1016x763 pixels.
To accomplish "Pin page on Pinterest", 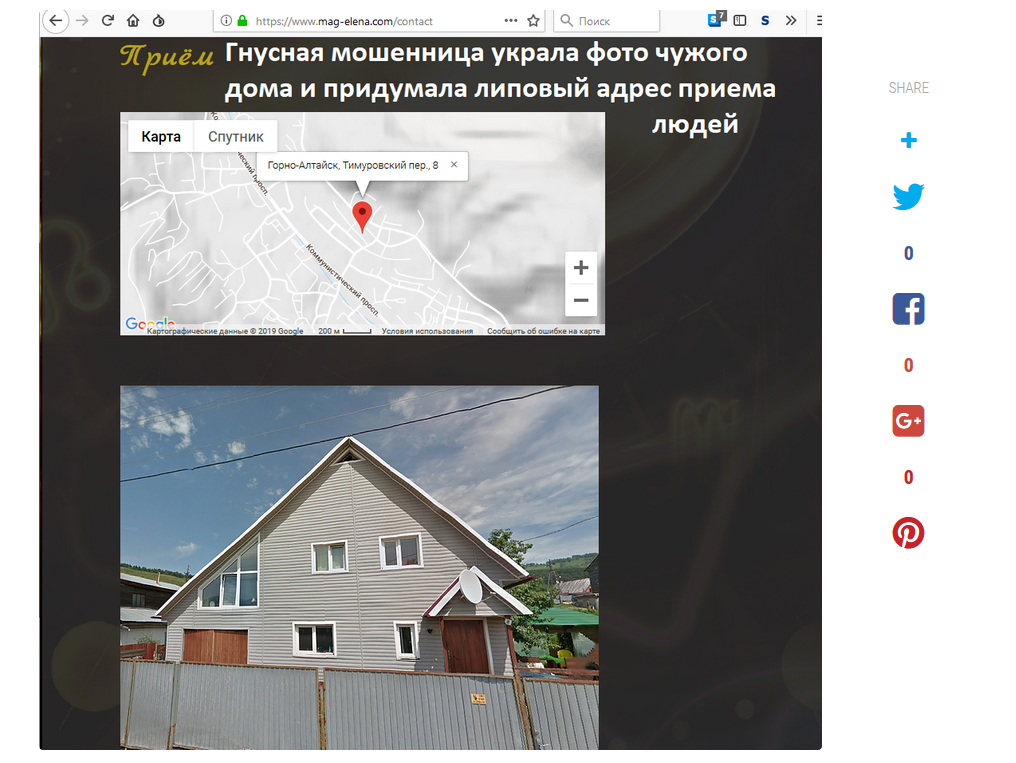I will [x=908, y=533].
